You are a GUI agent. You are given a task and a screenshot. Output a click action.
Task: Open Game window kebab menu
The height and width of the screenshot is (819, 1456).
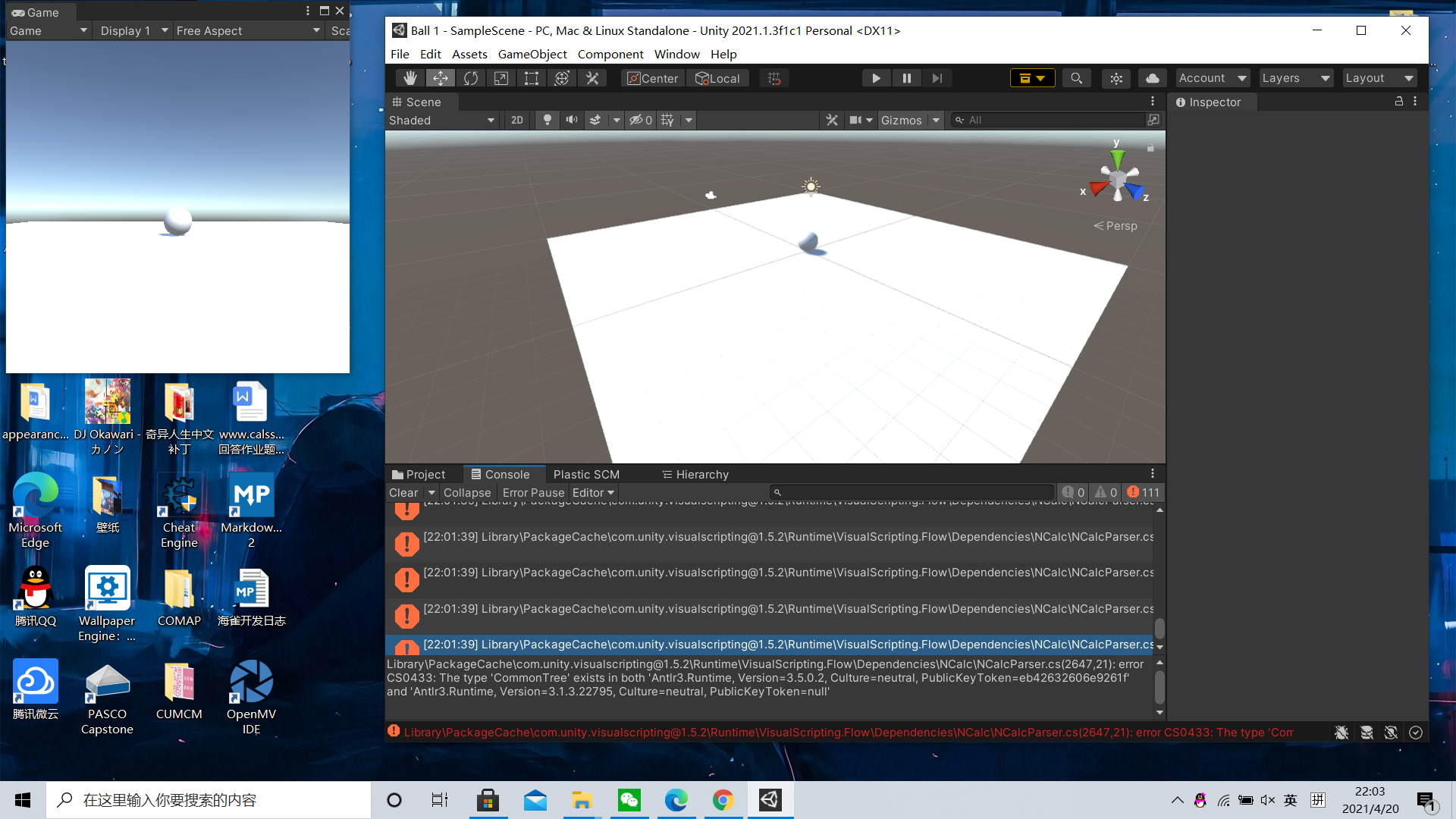pos(308,11)
